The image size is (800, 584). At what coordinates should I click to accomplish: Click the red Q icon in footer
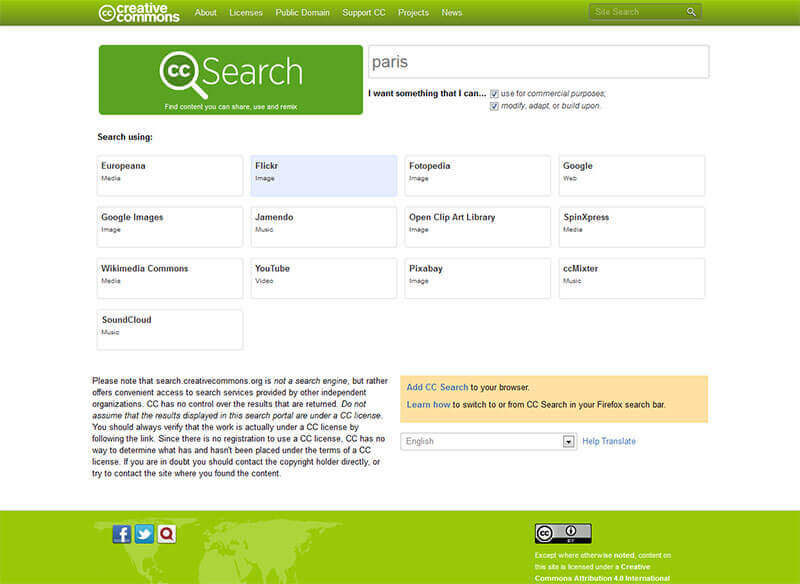pyautogui.click(x=166, y=534)
